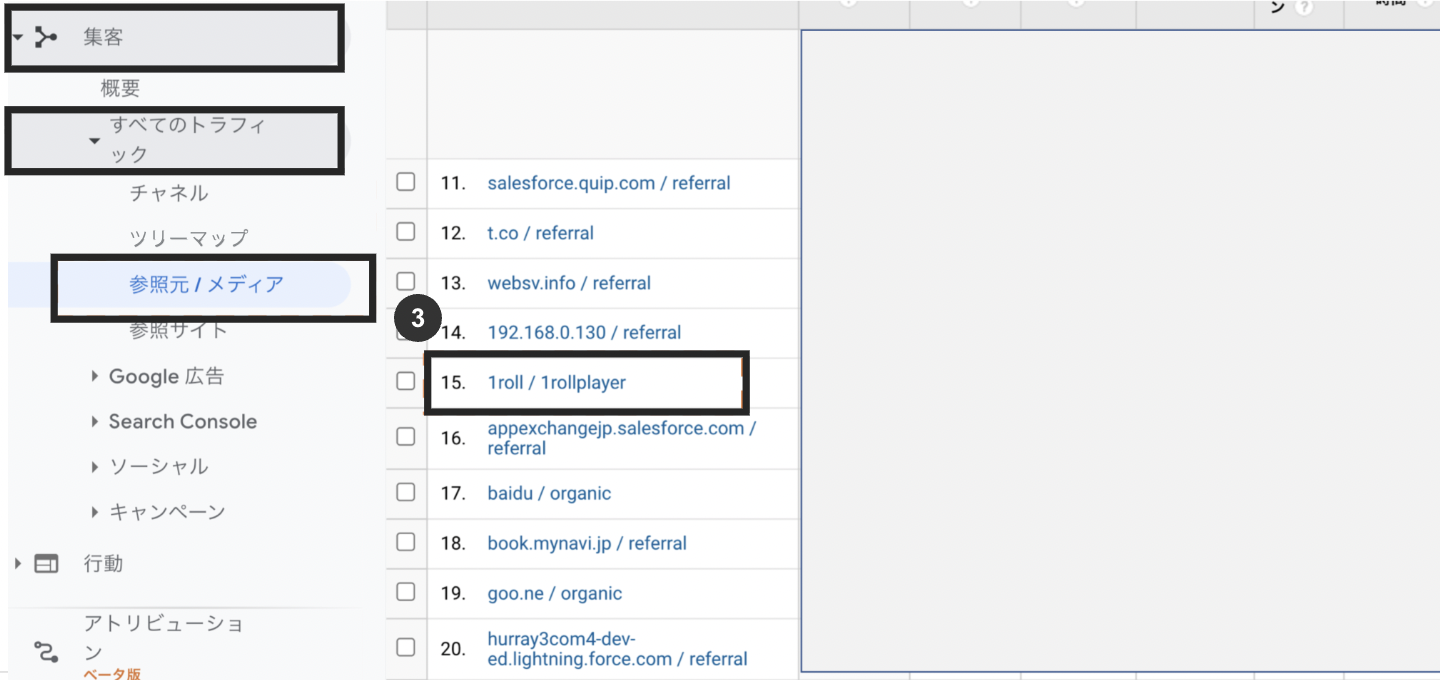1440x680 pixels.
Task: Click the Acquisition (集客) branching icon
Action: (x=46, y=38)
